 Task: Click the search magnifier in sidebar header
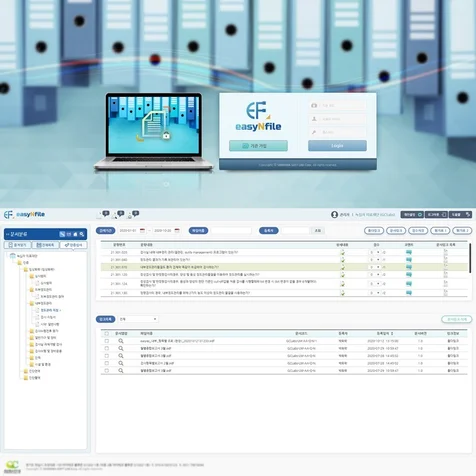[82, 234]
